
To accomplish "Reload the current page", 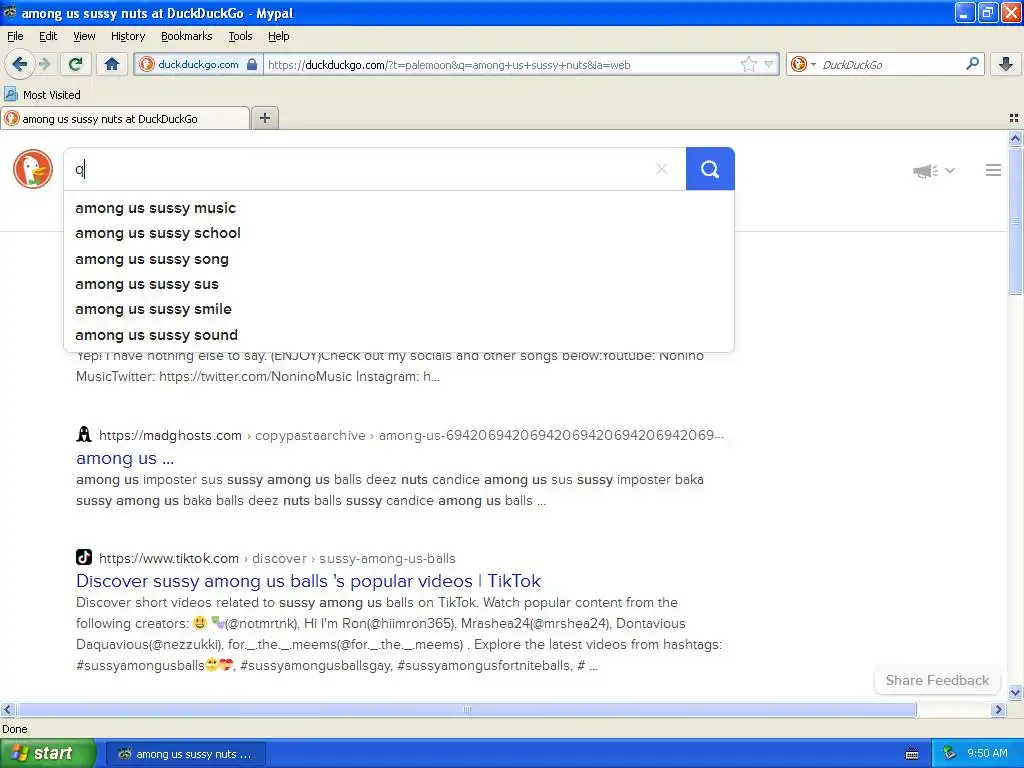I will pos(76,64).
